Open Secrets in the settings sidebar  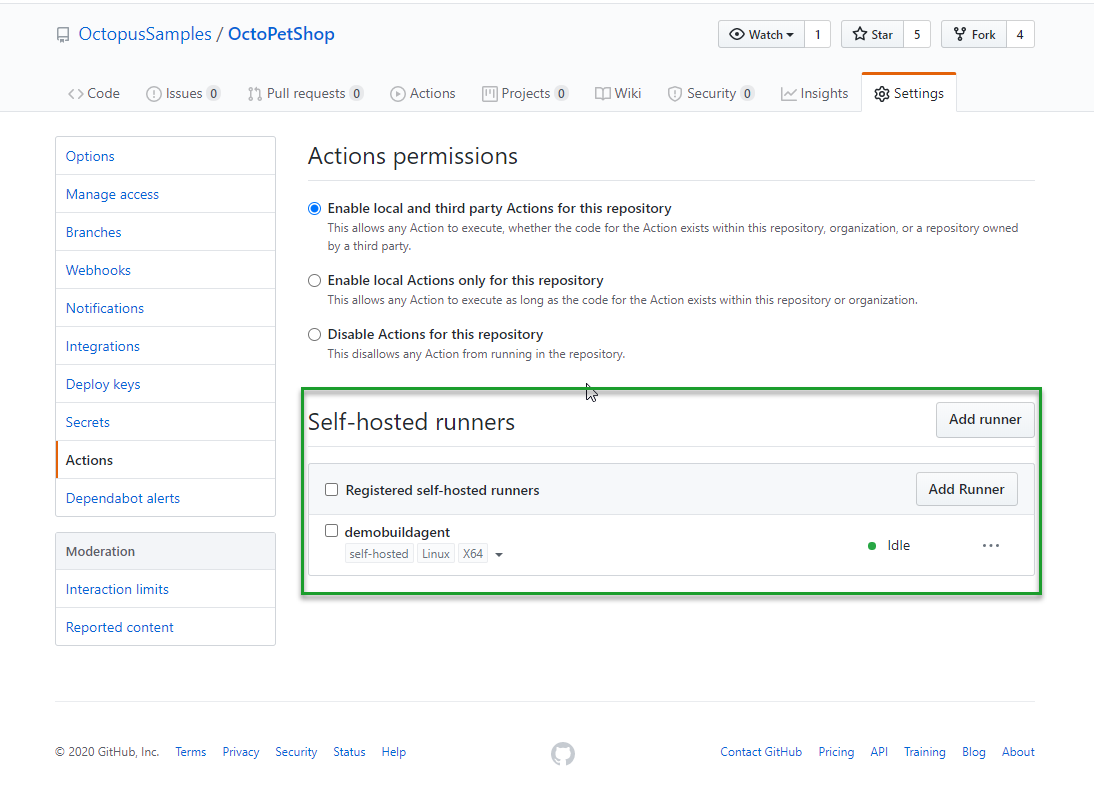(x=88, y=422)
